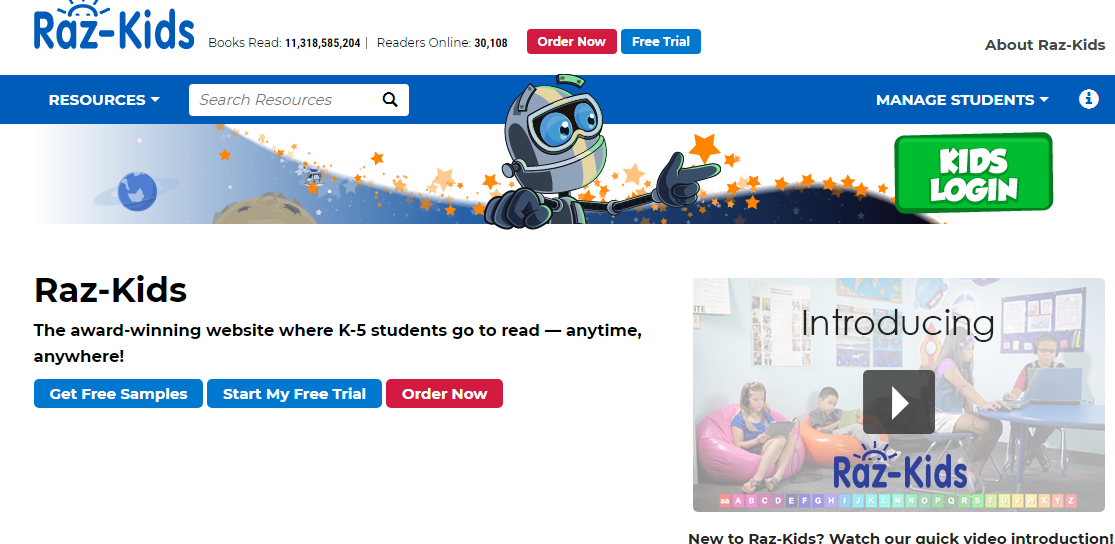Open the info circle icon

[x=1089, y=99]
